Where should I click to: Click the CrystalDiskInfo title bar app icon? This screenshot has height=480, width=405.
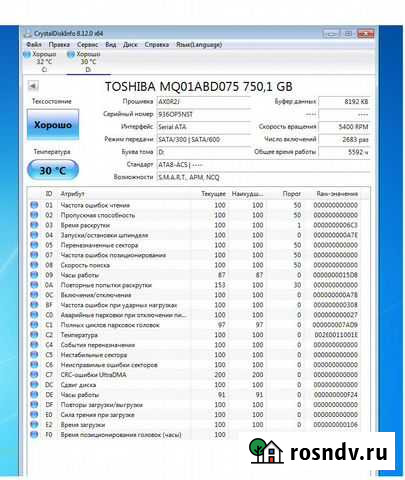[x=28, y=33]
